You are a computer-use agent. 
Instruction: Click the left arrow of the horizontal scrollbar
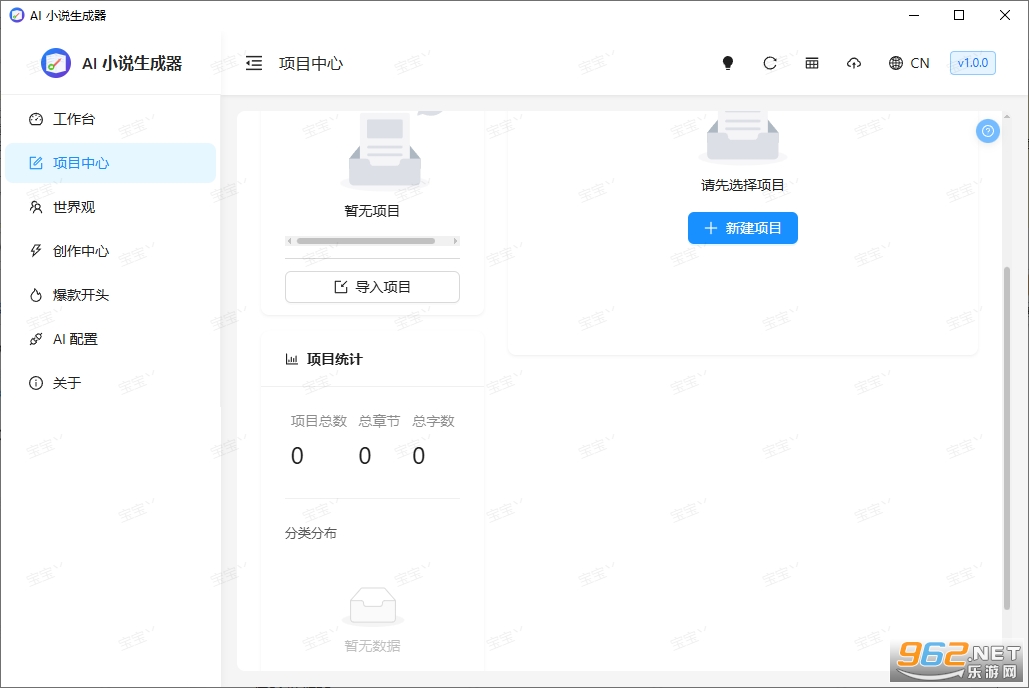(x=289, y=241)
